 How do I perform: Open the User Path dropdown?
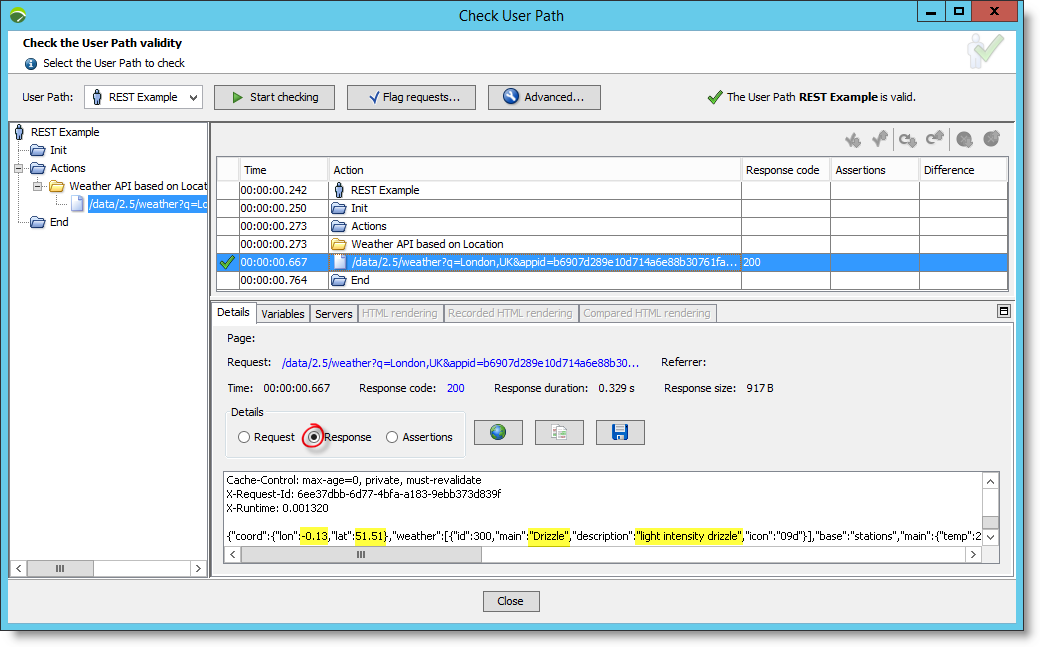143,97
